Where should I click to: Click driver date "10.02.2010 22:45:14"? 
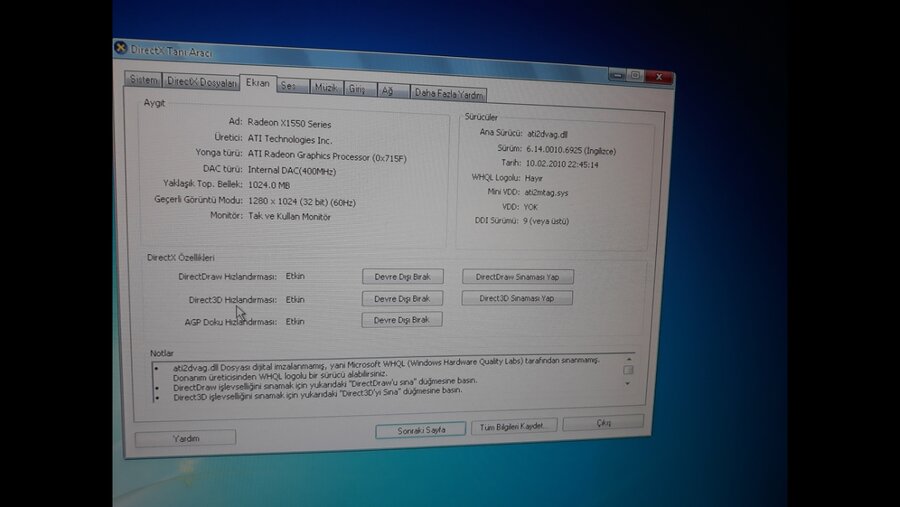562,164
